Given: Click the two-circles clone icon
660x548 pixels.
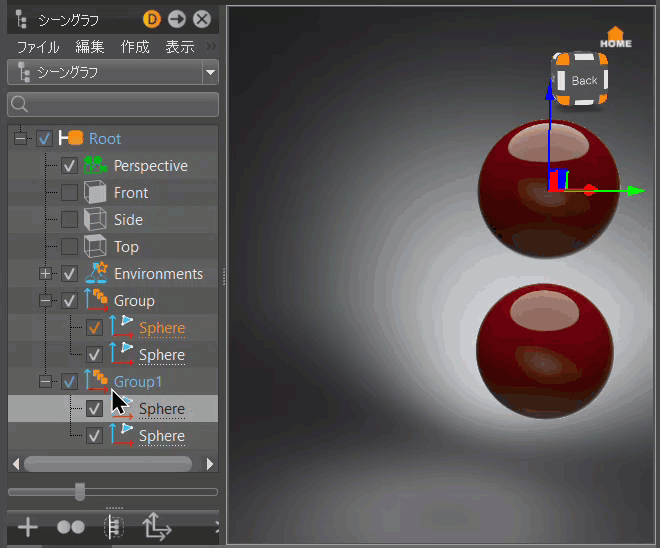Looking at the screenshot, I should coord(71,527).
